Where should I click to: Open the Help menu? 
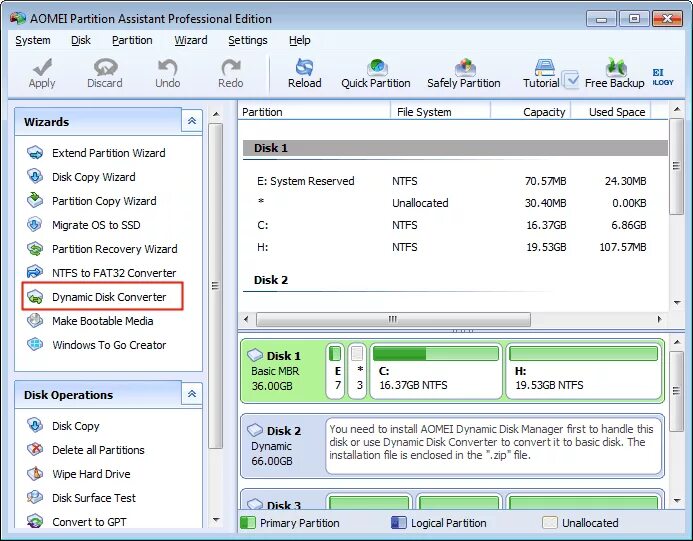click(300, 40)
